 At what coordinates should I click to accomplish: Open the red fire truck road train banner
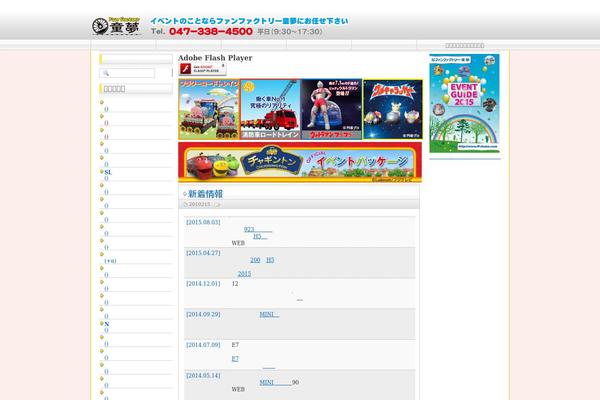270,109
